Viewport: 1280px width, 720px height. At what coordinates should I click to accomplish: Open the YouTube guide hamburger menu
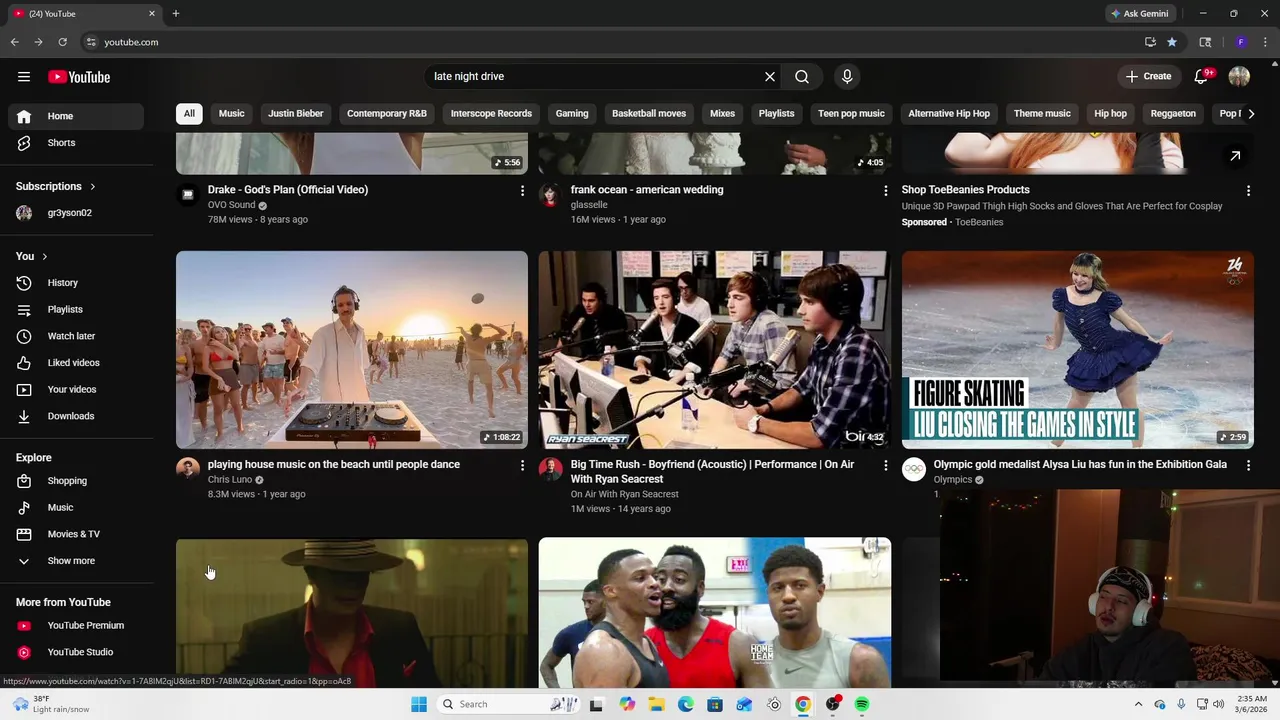(24, 77)
